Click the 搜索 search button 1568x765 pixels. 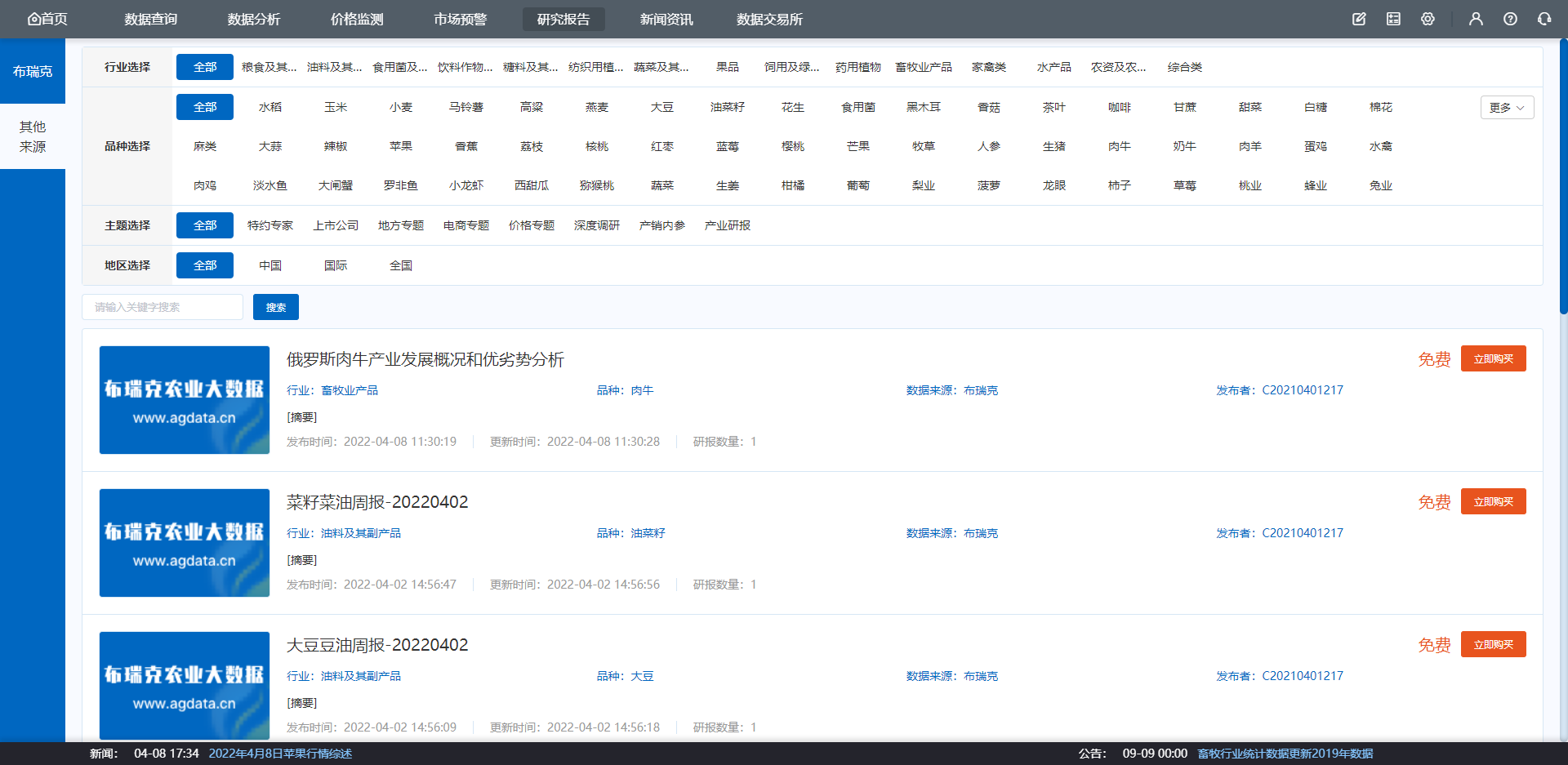coord(276,307)
